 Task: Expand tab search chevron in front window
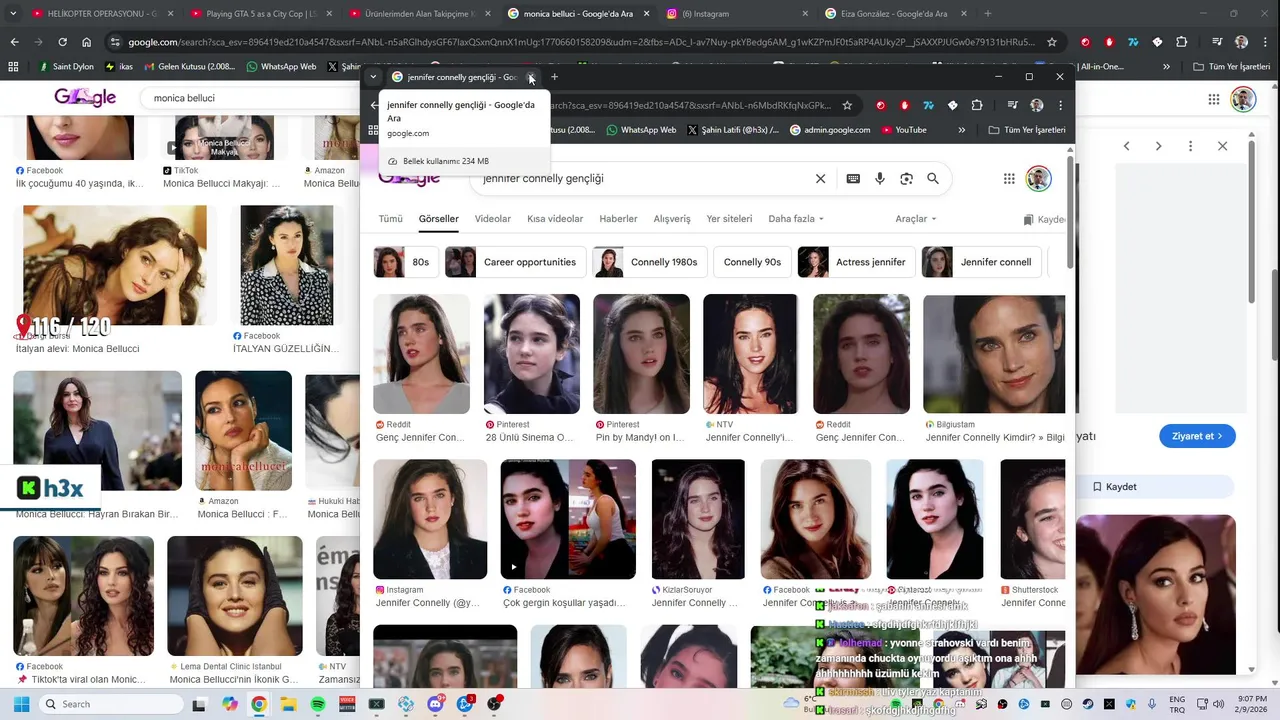(x=373, y=77)
